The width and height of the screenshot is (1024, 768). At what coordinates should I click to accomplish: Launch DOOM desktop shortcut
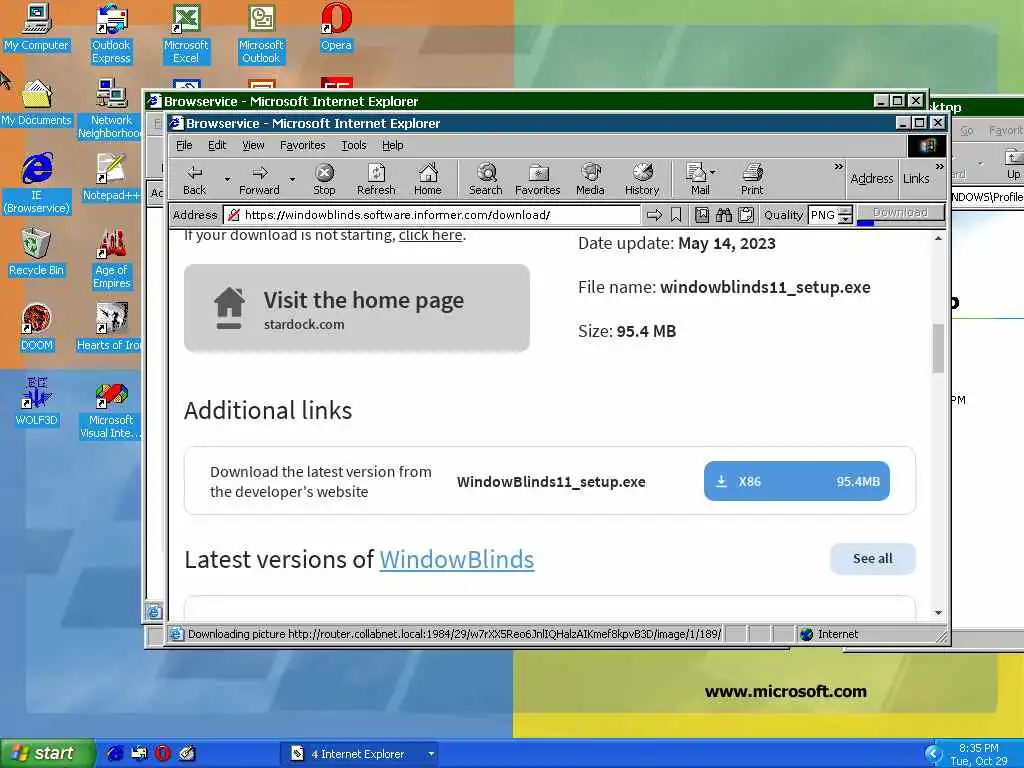tap(37, 327)
